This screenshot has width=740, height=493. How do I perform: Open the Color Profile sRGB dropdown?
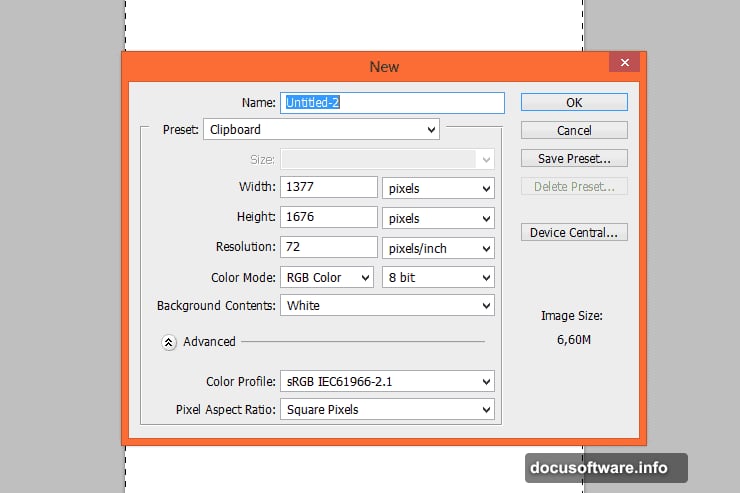[388, 381]
